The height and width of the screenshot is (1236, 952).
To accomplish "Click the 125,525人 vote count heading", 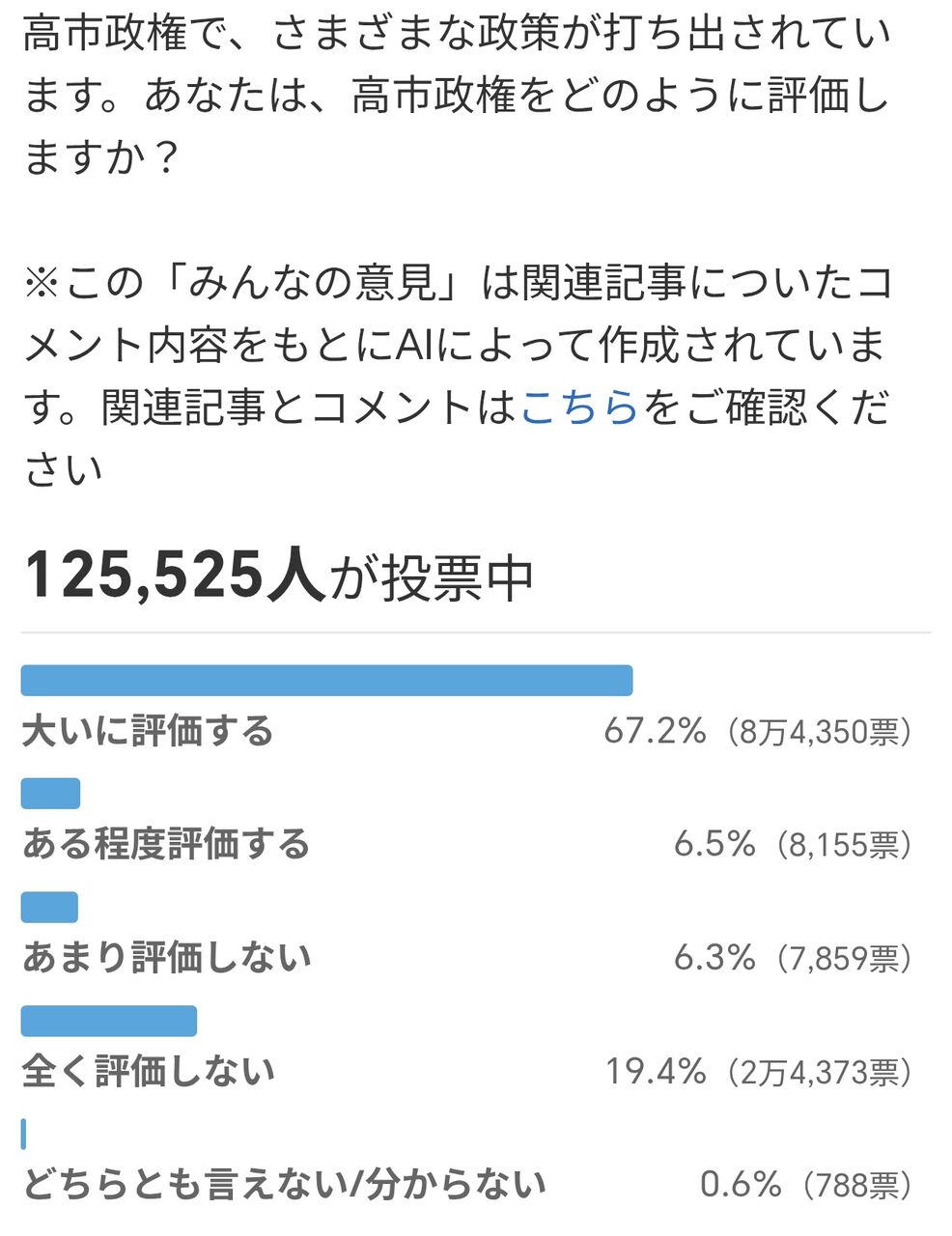I will [x=174, y=575].
